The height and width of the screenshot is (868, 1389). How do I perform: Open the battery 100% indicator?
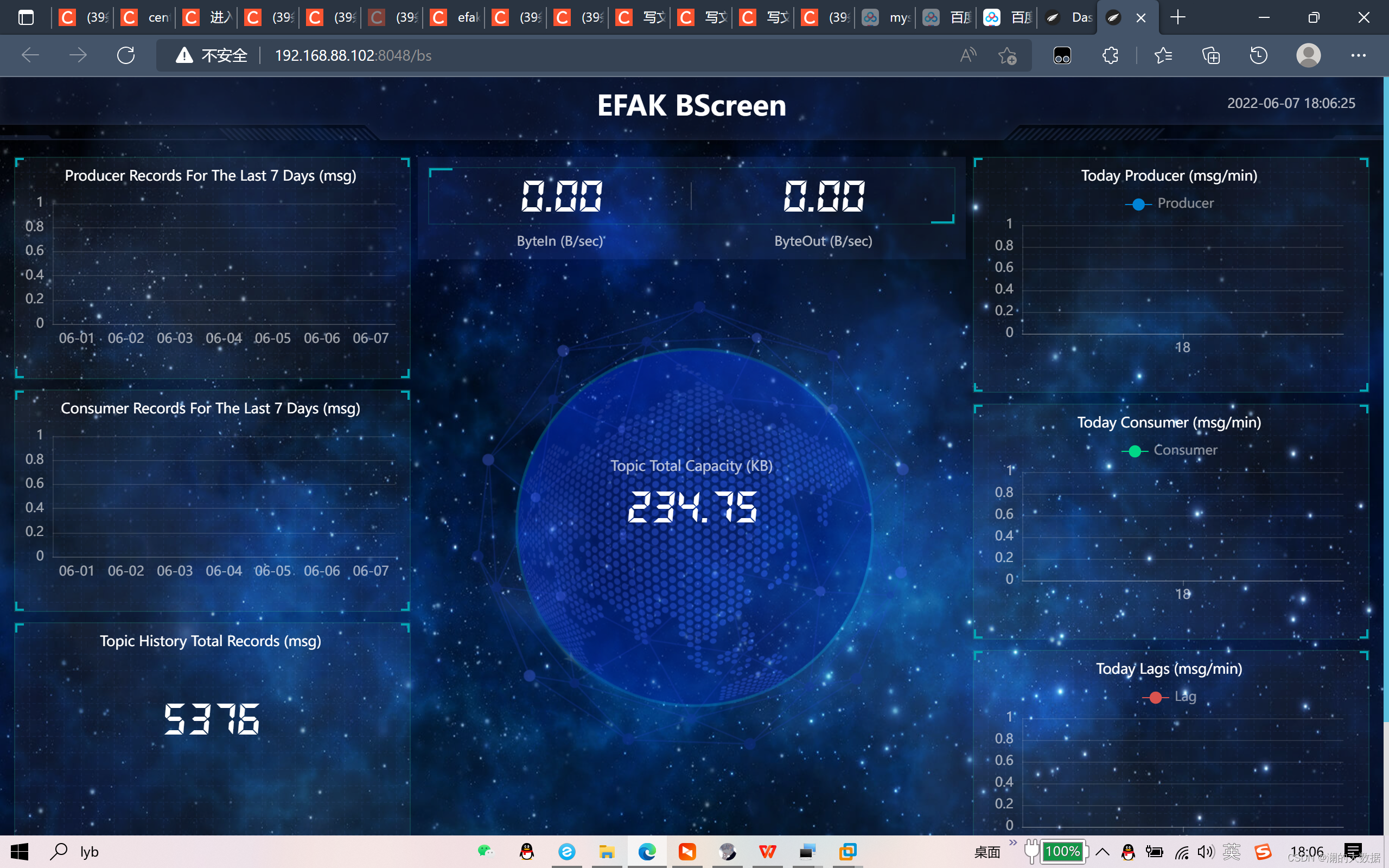[x=1063, y=851]
